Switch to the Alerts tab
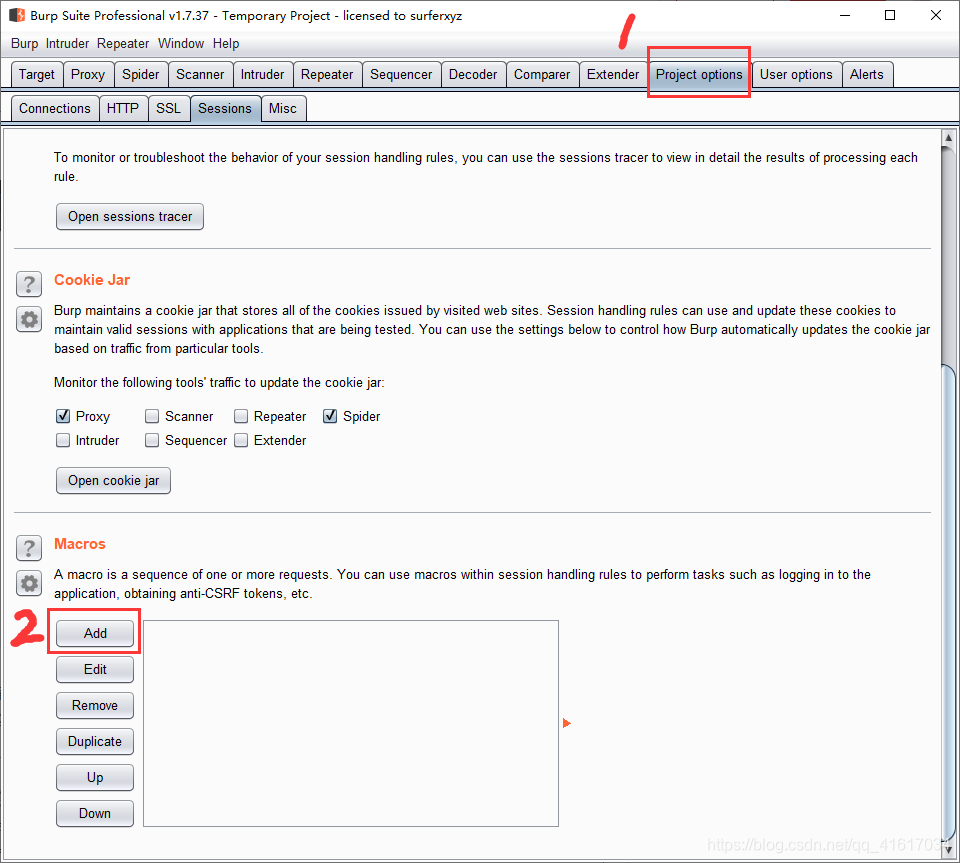Viewport: 960px width, 863px height. click(x=867, y=75)
